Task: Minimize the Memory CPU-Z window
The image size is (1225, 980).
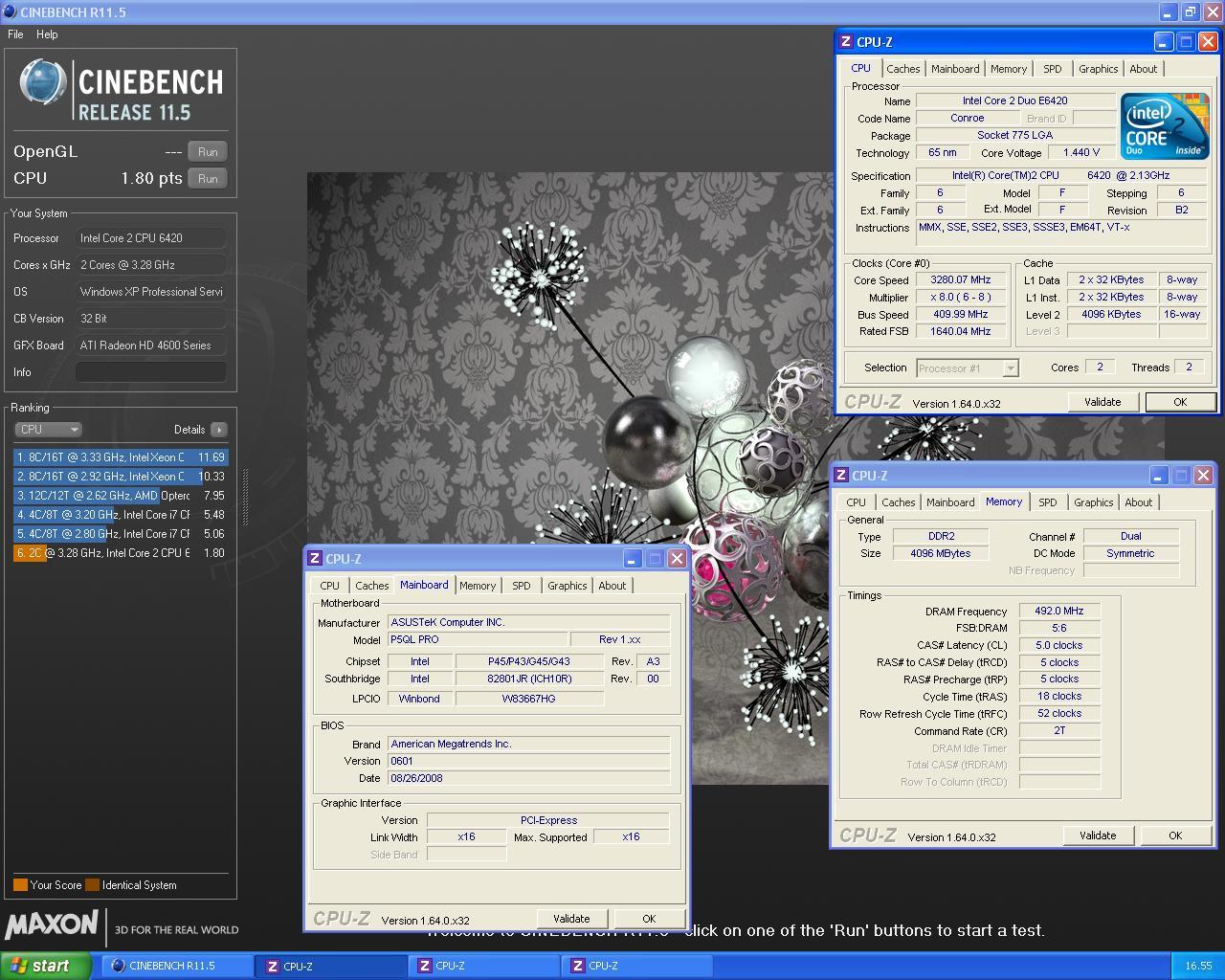Action: click(1159, 476)
